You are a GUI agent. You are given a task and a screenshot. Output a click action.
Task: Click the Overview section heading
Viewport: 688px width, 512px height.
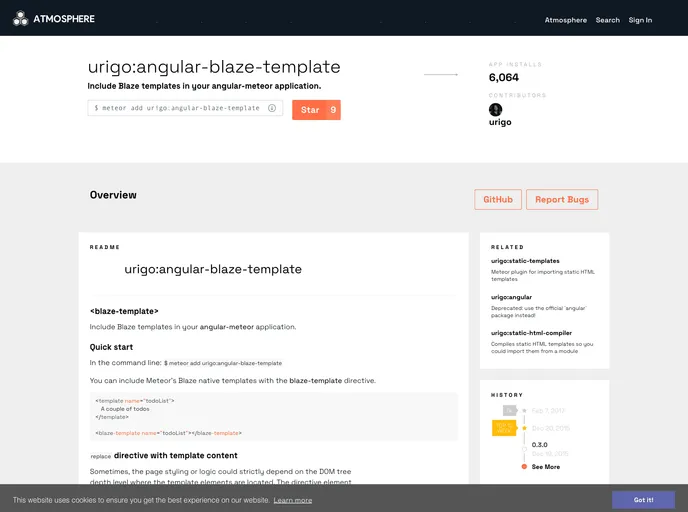click(x=113, y=195)
